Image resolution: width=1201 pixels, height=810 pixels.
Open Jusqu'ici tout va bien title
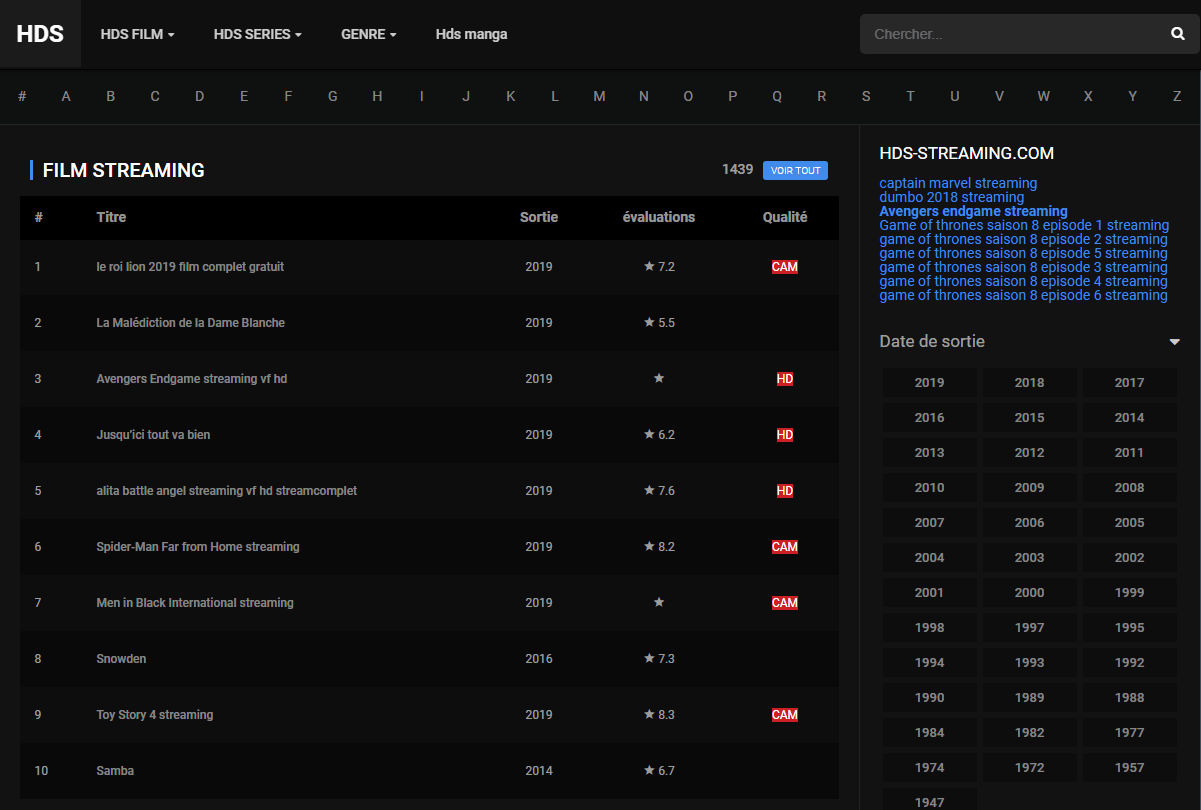click(153, 435)
